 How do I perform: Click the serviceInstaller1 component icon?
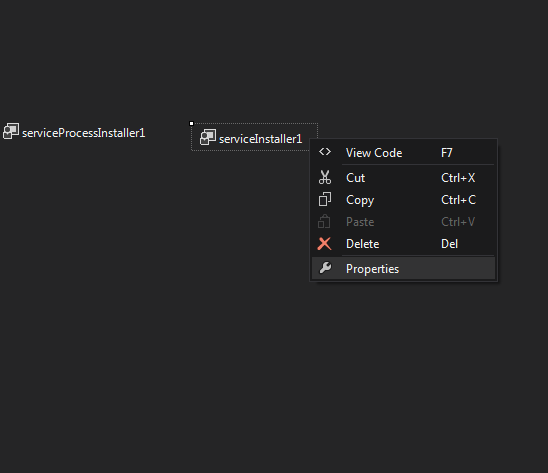click(x=208, y=137)
